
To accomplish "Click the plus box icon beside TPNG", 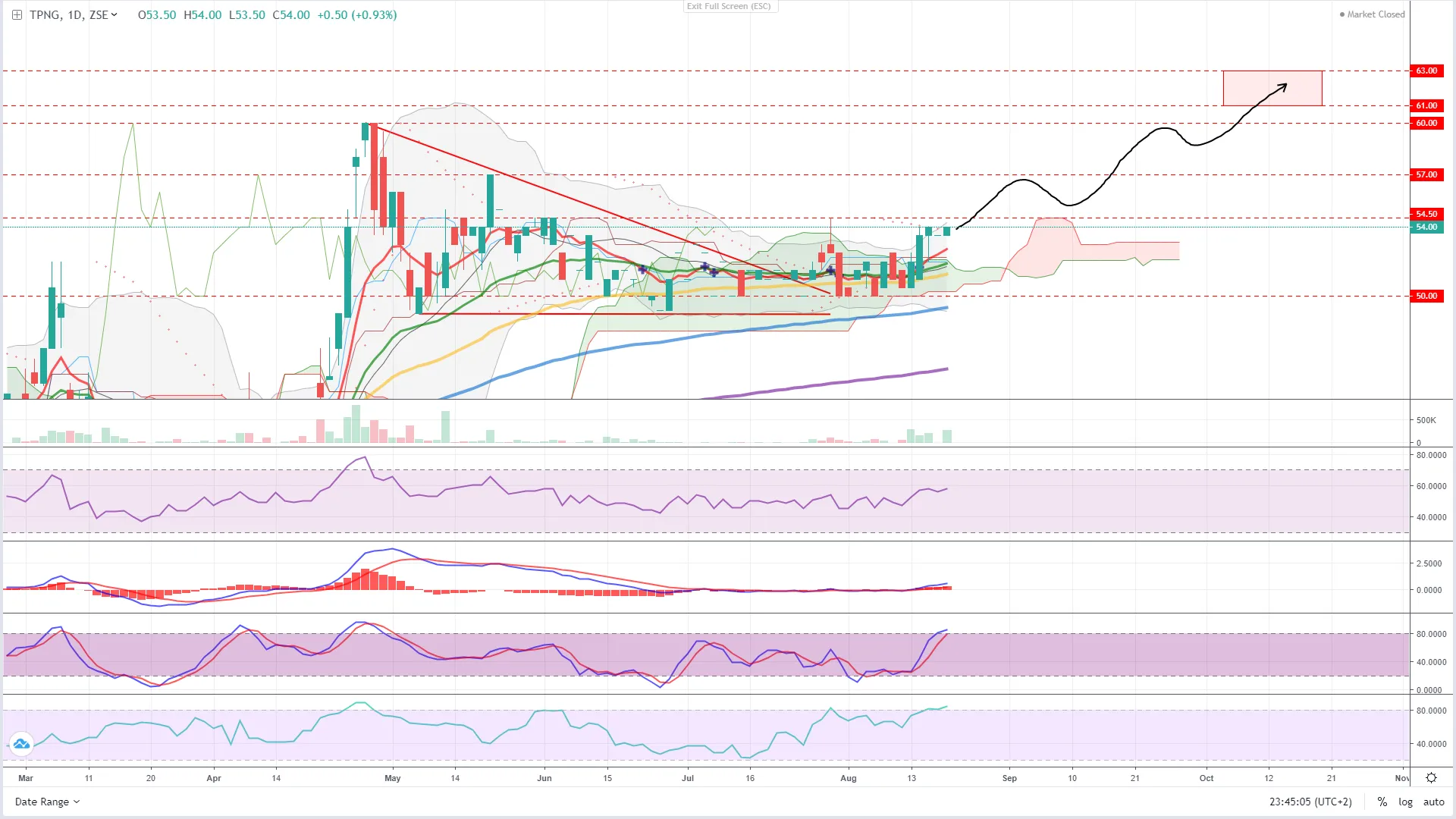I will click(x=17, y=15).
